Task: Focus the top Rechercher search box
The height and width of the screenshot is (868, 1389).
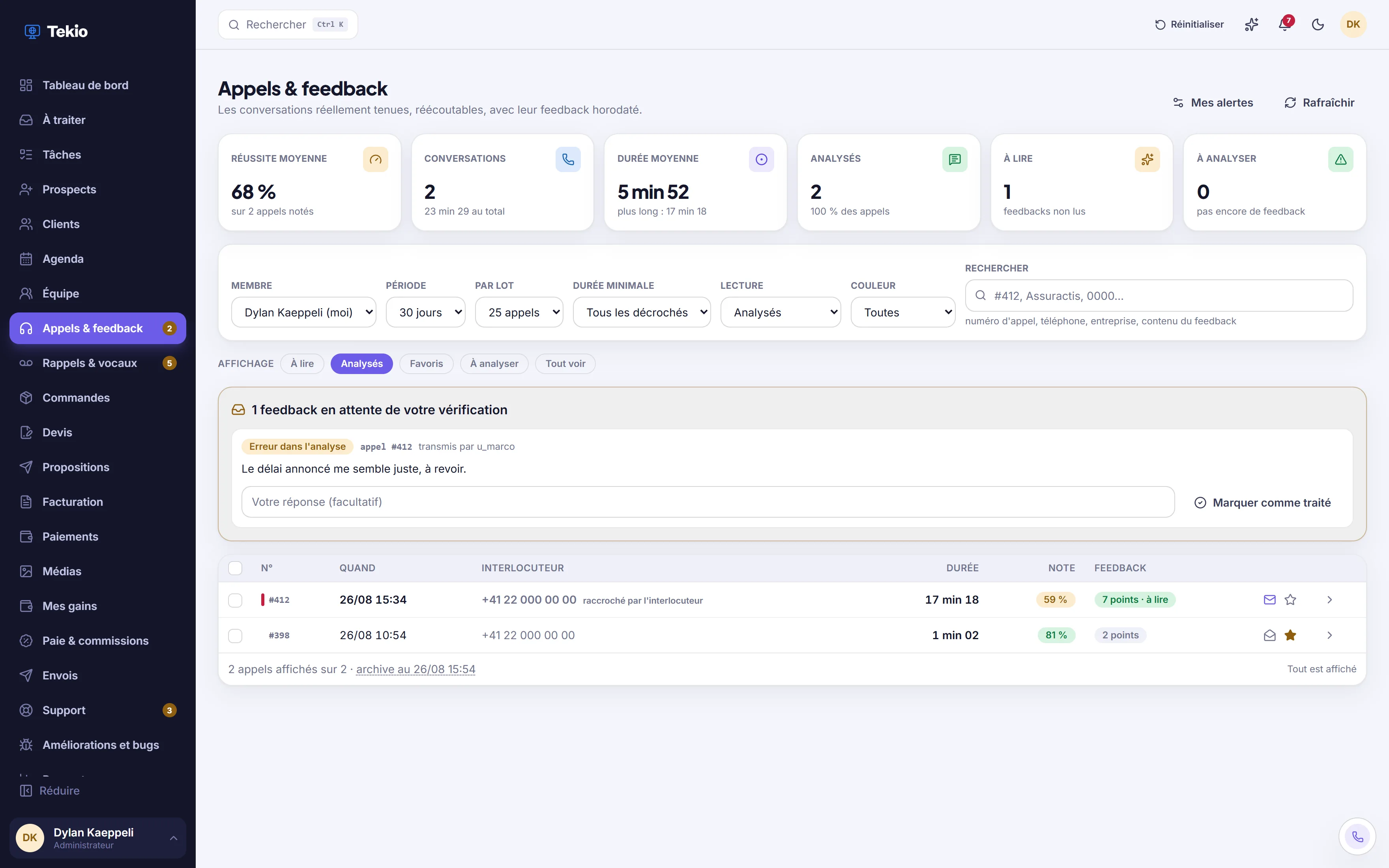Action: coord(288,25)
